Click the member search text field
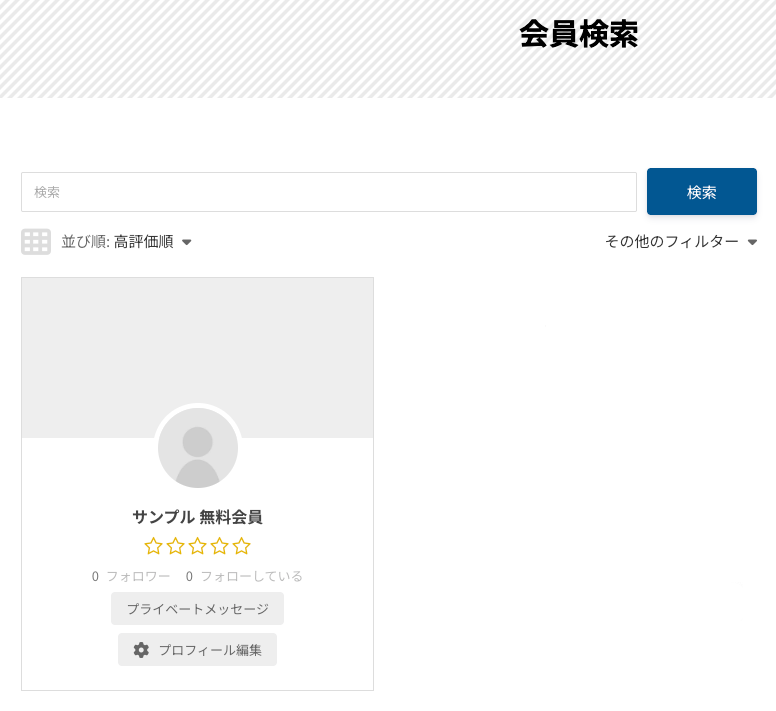Viewport: 776px width, 711px height. (328, 192)
